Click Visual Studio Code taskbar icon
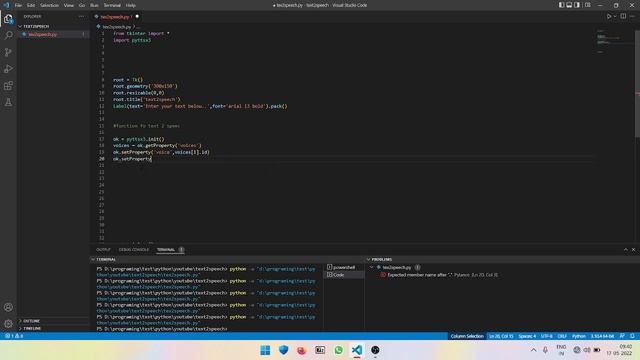Image resolution: width=640 pixels, height=360 pixels. (x=357, y=350)
